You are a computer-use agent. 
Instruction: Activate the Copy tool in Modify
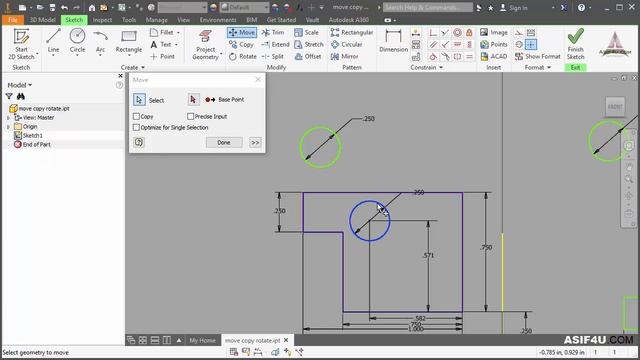click(242, 44)
